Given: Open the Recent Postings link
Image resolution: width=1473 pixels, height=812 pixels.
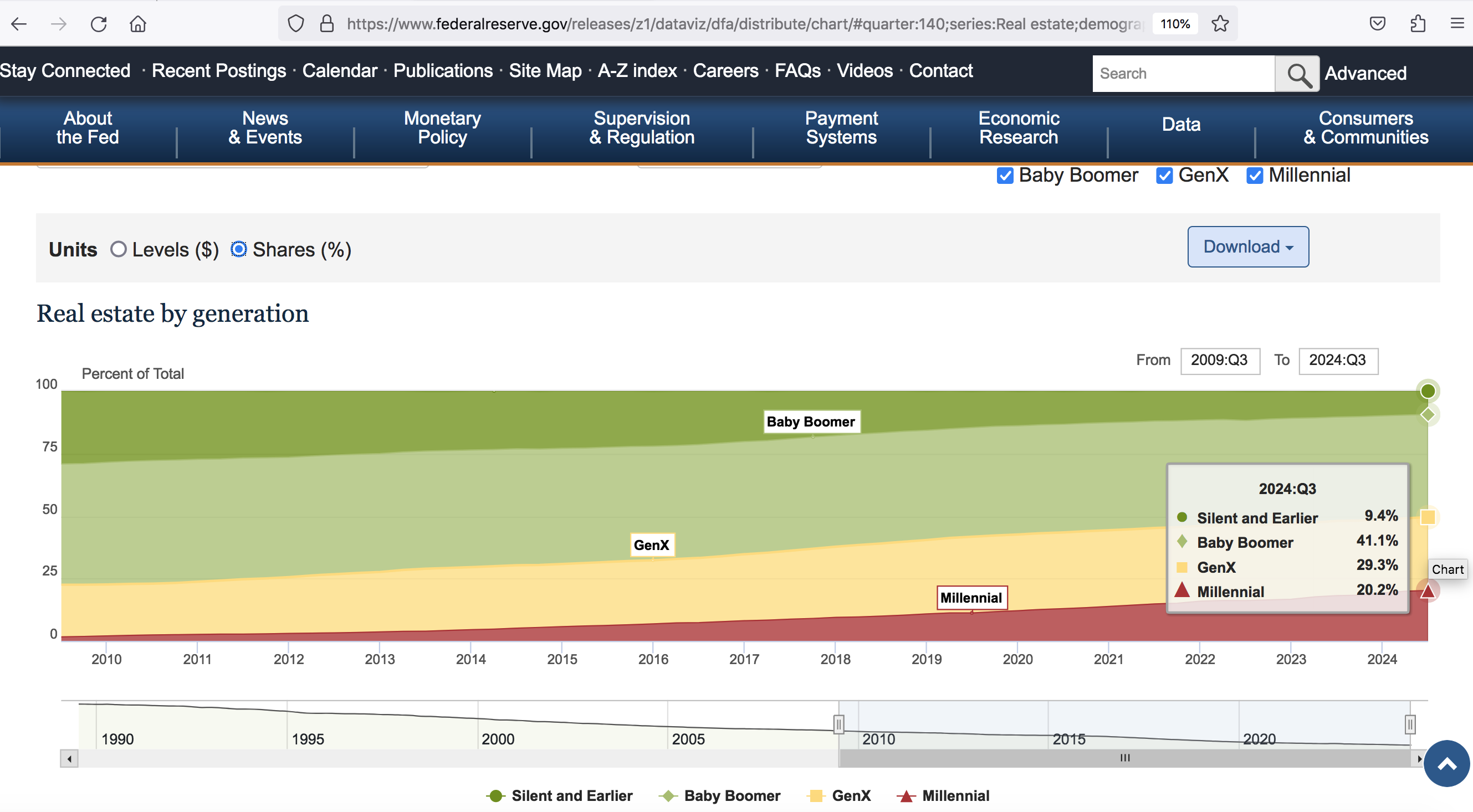Looking at the screenshot, I should (x=218, y=70).
